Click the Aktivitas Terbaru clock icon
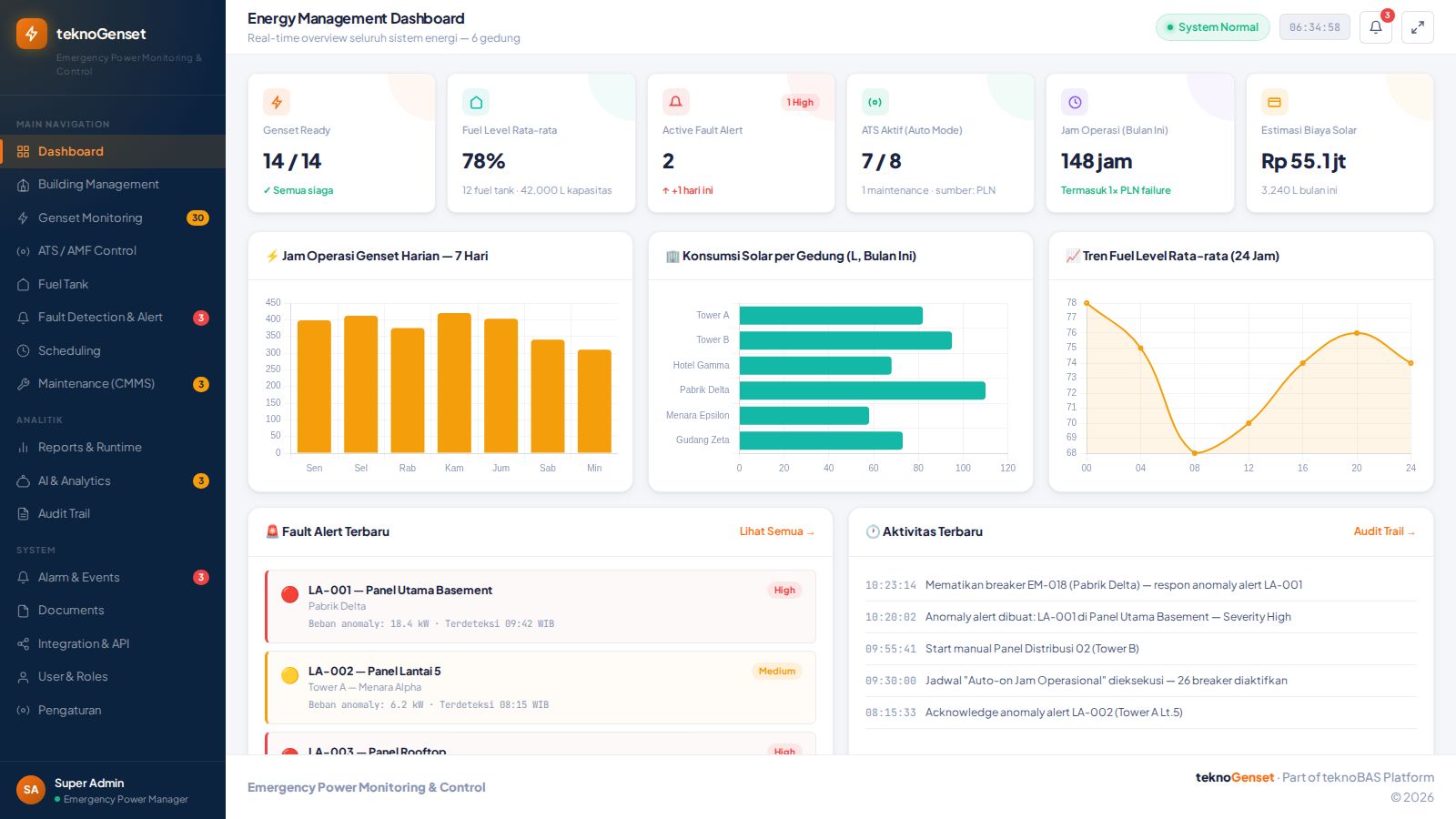The width and height of the screenshot is (1456, 819). pyautogui.click(x=873, y=531)
